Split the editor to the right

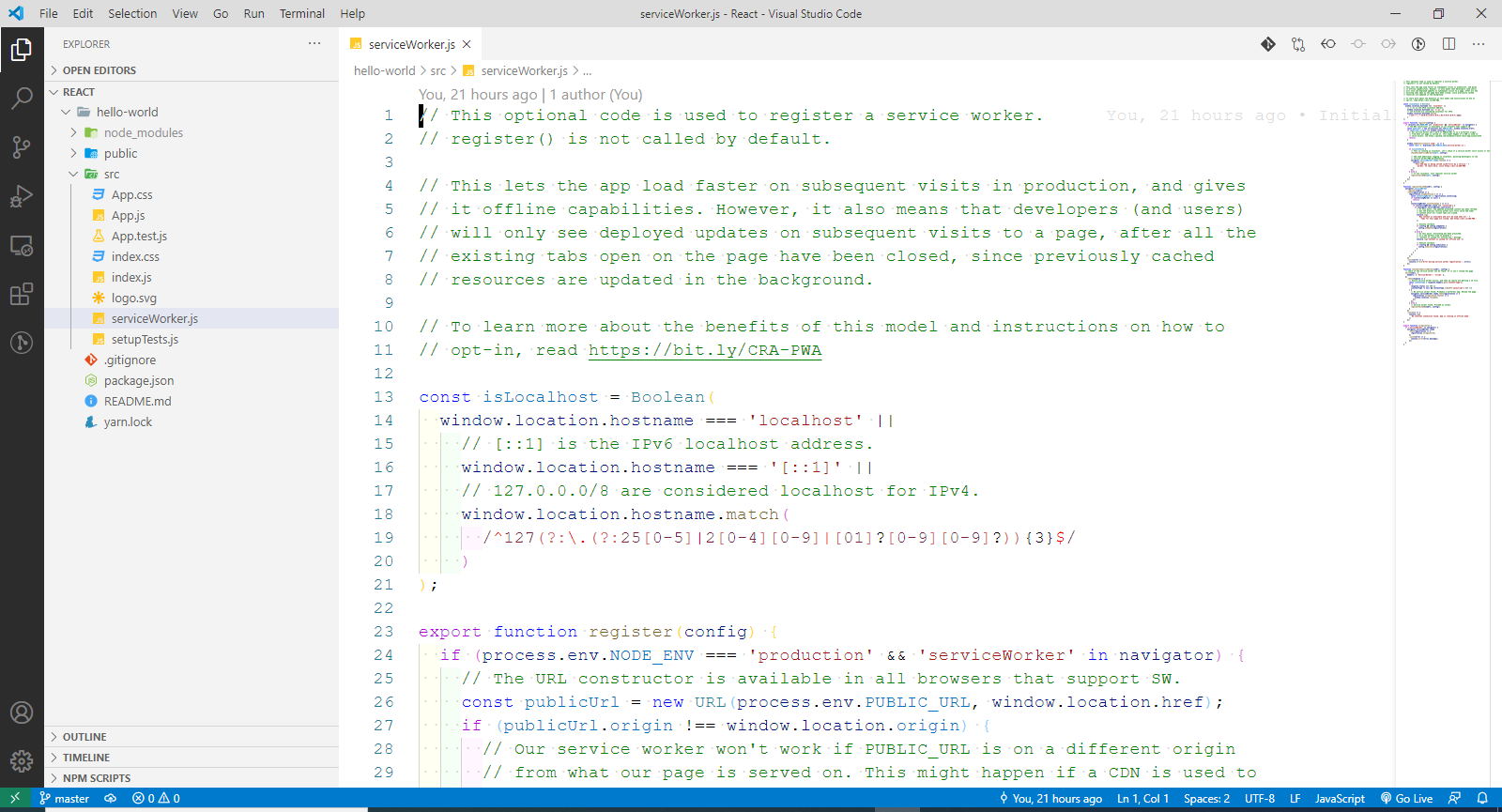coord(1448,44)
